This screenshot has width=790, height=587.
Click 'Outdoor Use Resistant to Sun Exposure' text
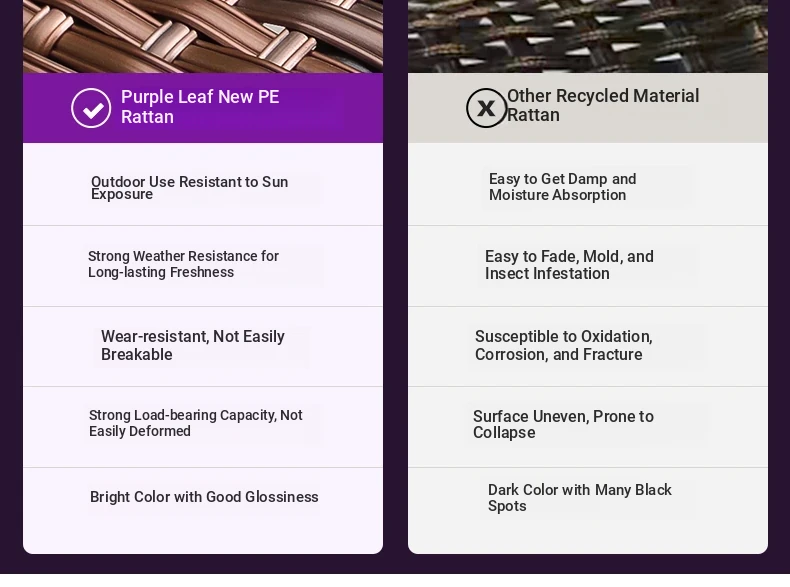[x=189, y=187]
